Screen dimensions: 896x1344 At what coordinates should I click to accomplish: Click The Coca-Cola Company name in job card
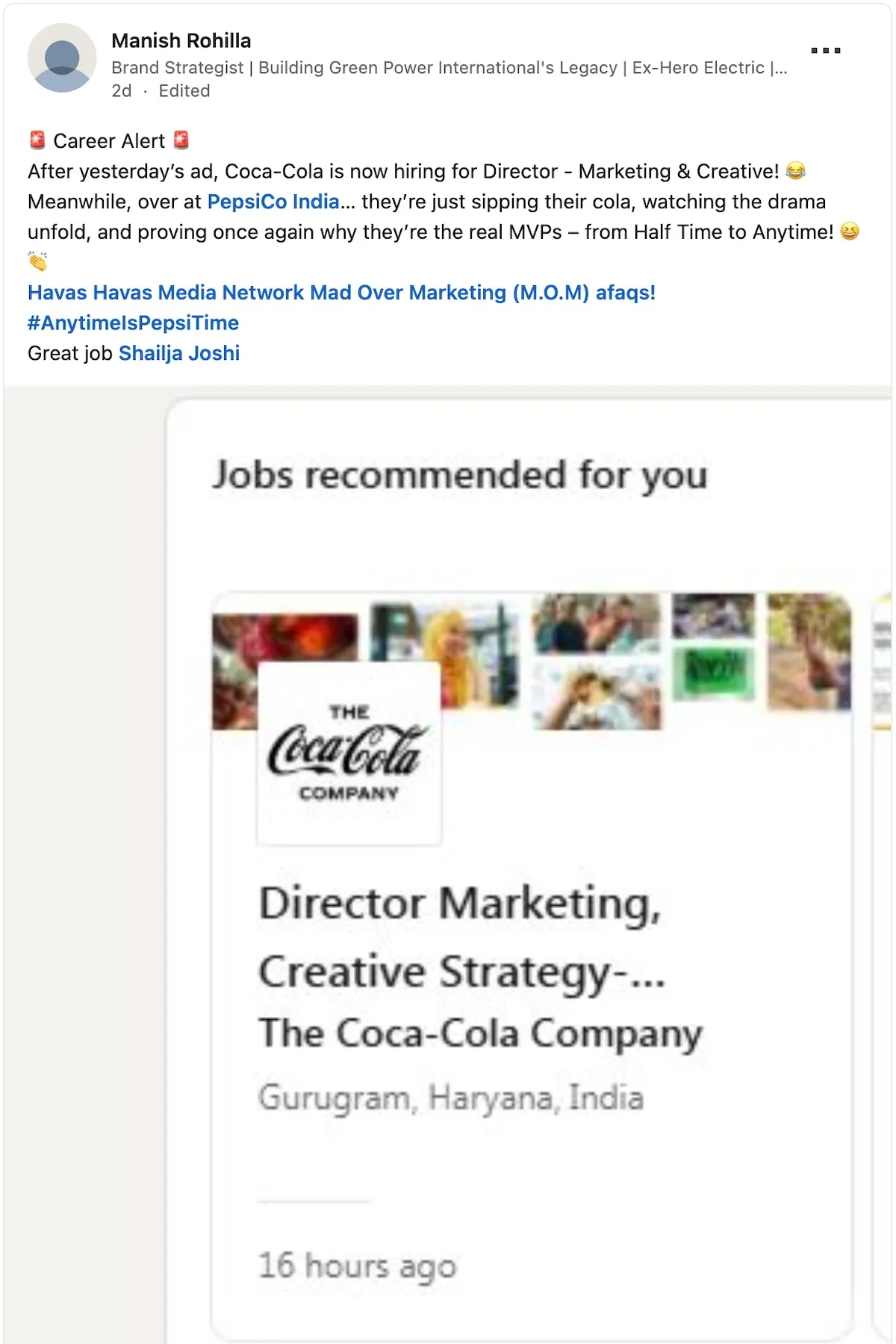click(x=480, y=1034)
